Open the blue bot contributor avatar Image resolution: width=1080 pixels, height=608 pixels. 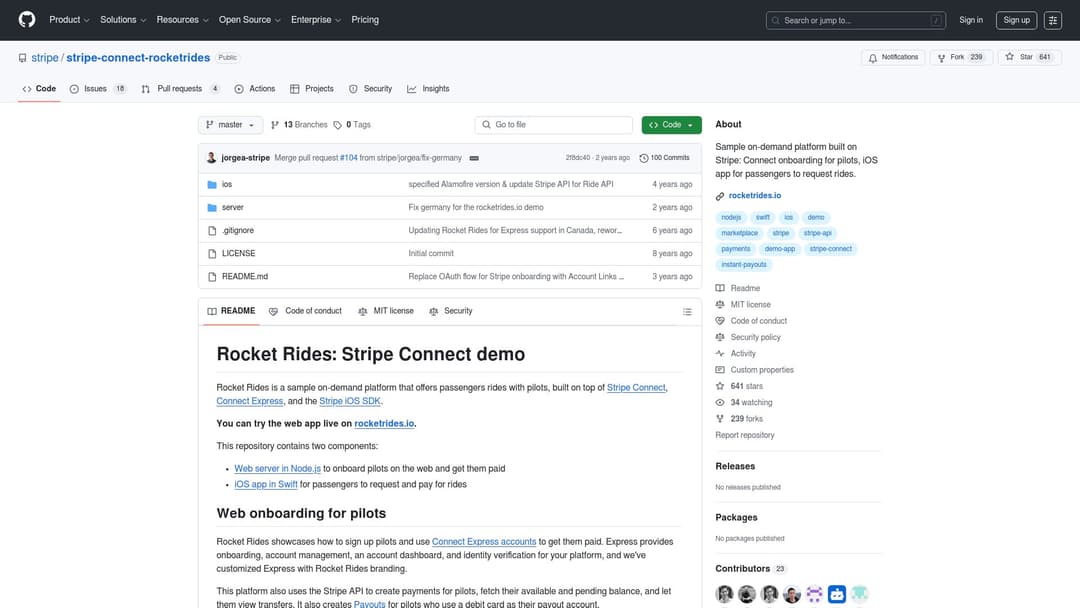[836, 594]
